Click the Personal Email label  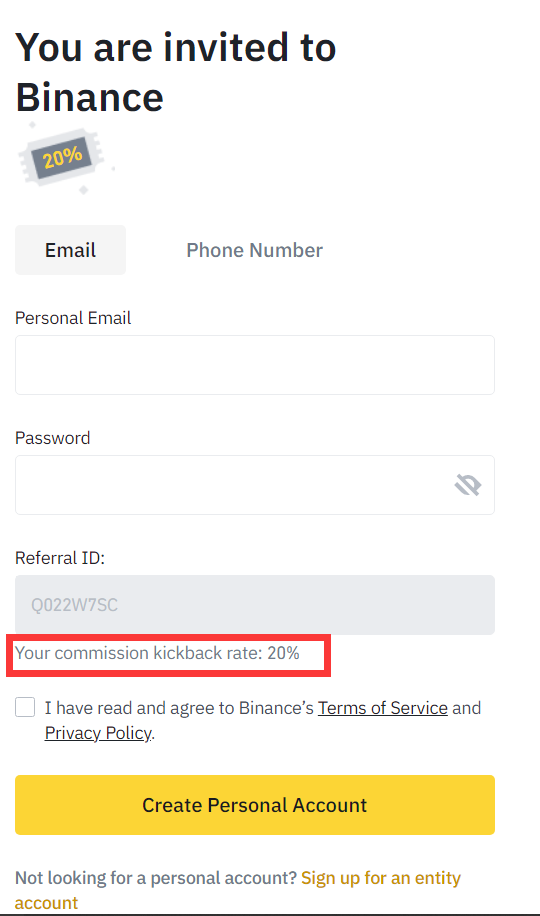(73, 318)
